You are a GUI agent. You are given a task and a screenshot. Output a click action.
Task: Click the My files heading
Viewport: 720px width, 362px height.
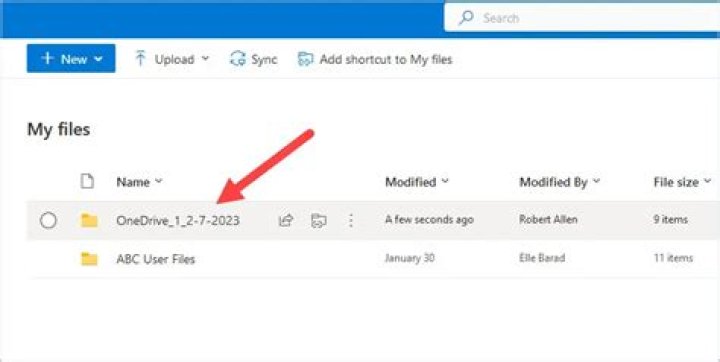point(59,129)
